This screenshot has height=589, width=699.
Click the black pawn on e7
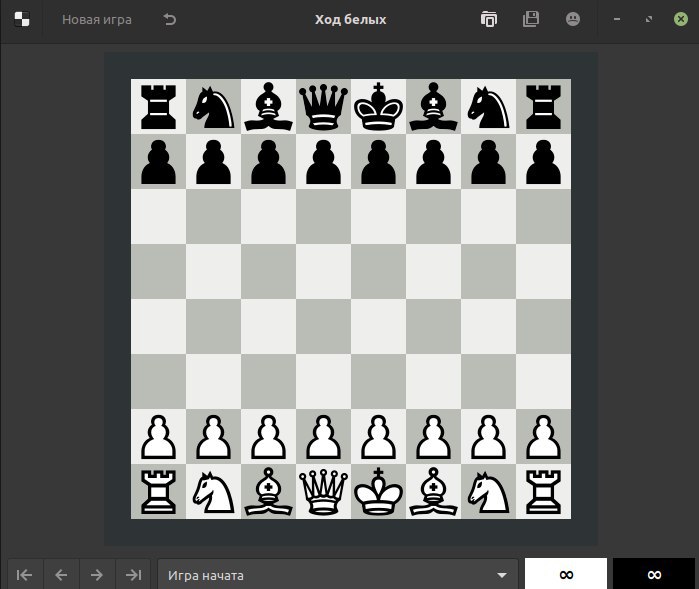coord(378,161)
